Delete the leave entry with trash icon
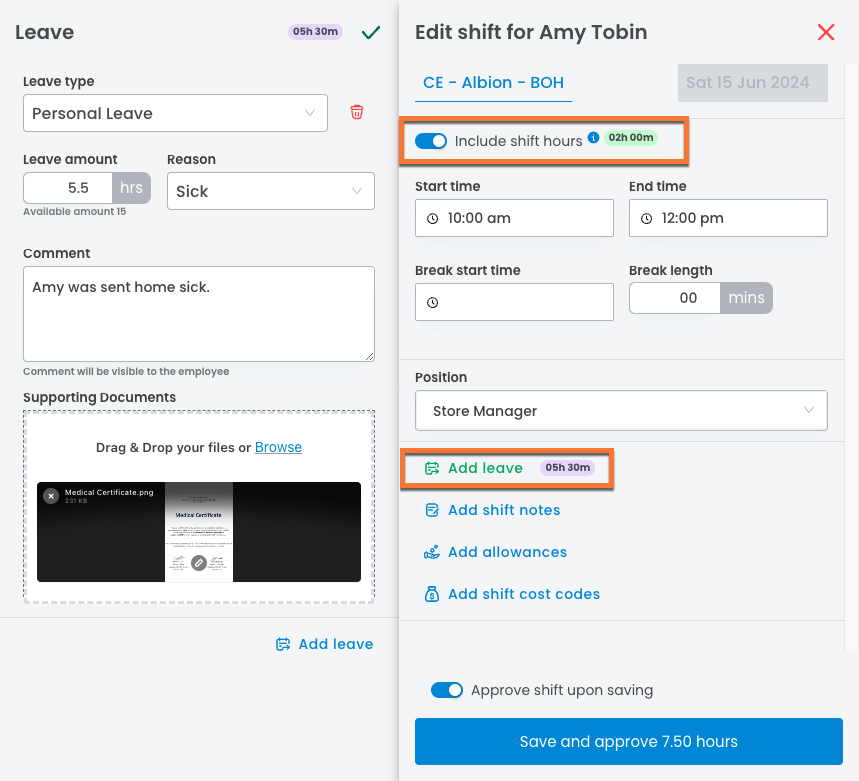The width and height of the screenshot is (859, 781). tap(356, 112)
